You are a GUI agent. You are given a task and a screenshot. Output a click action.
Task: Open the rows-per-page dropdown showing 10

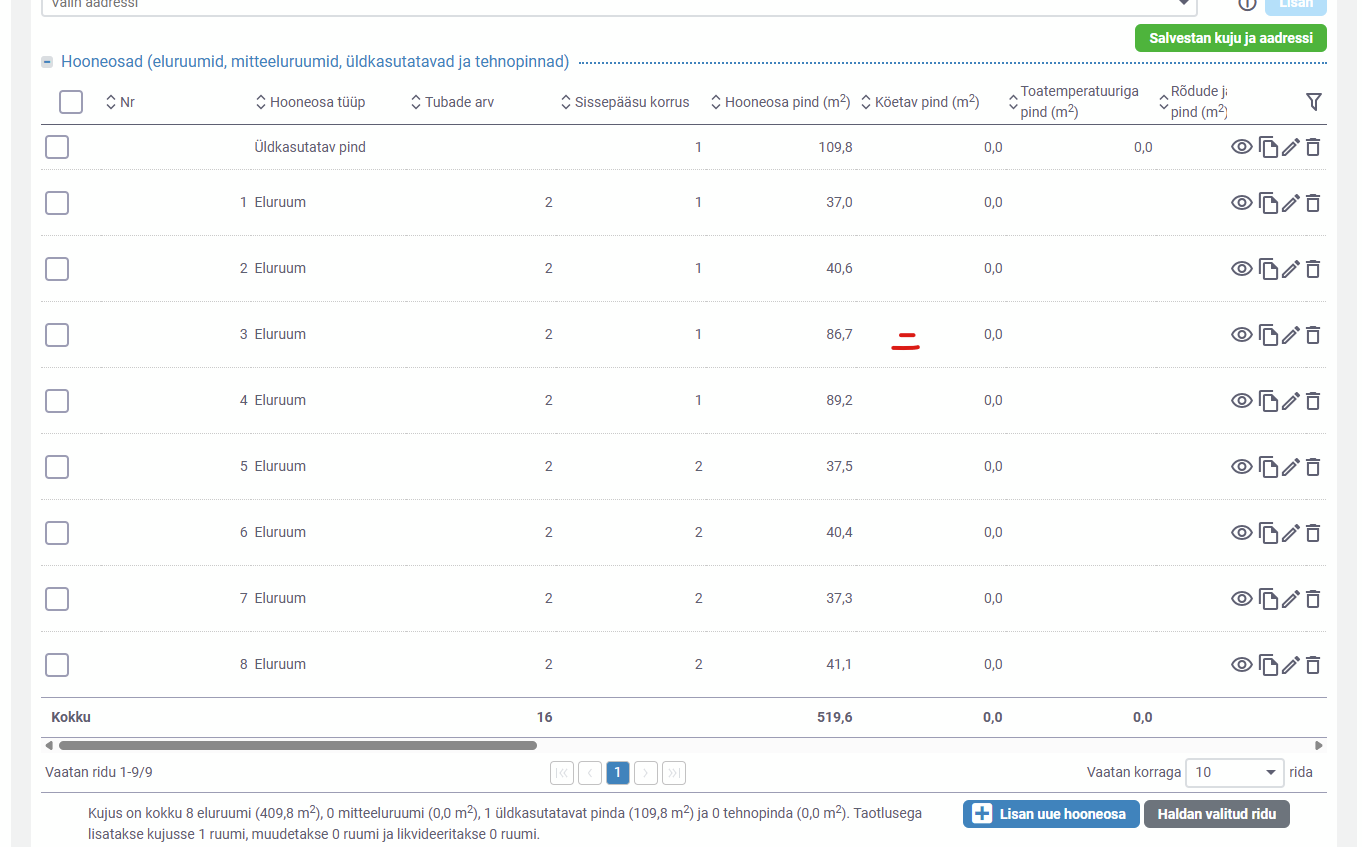(x=1235, y=772)
